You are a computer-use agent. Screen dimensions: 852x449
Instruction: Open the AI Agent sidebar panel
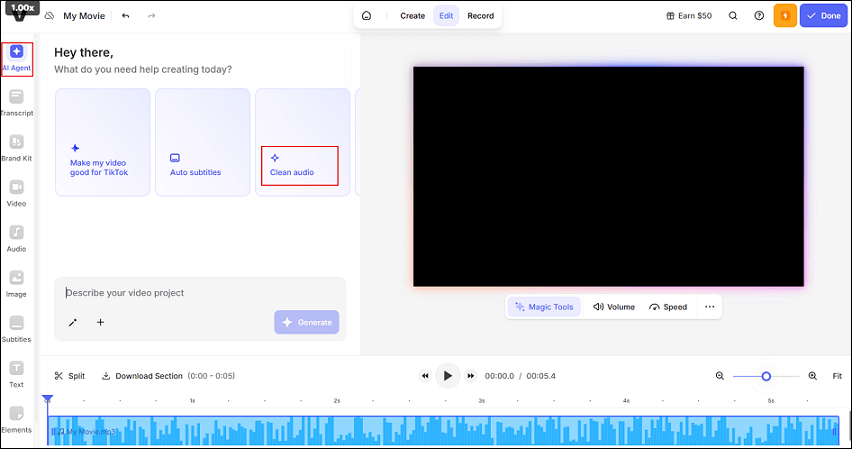[16, 59]
